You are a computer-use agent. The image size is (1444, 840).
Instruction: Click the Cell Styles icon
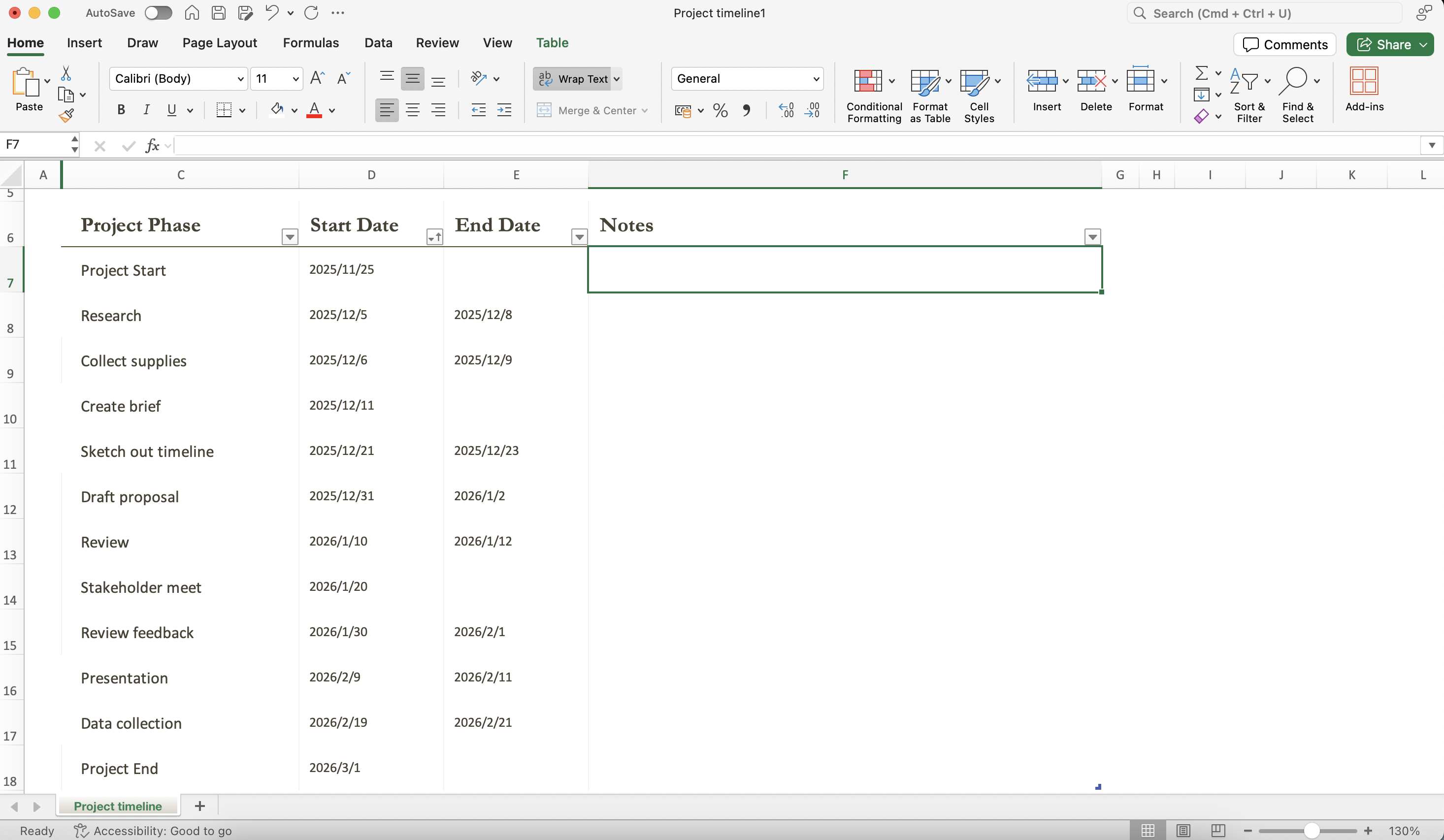pyautogui.click(x=974, y=82)
